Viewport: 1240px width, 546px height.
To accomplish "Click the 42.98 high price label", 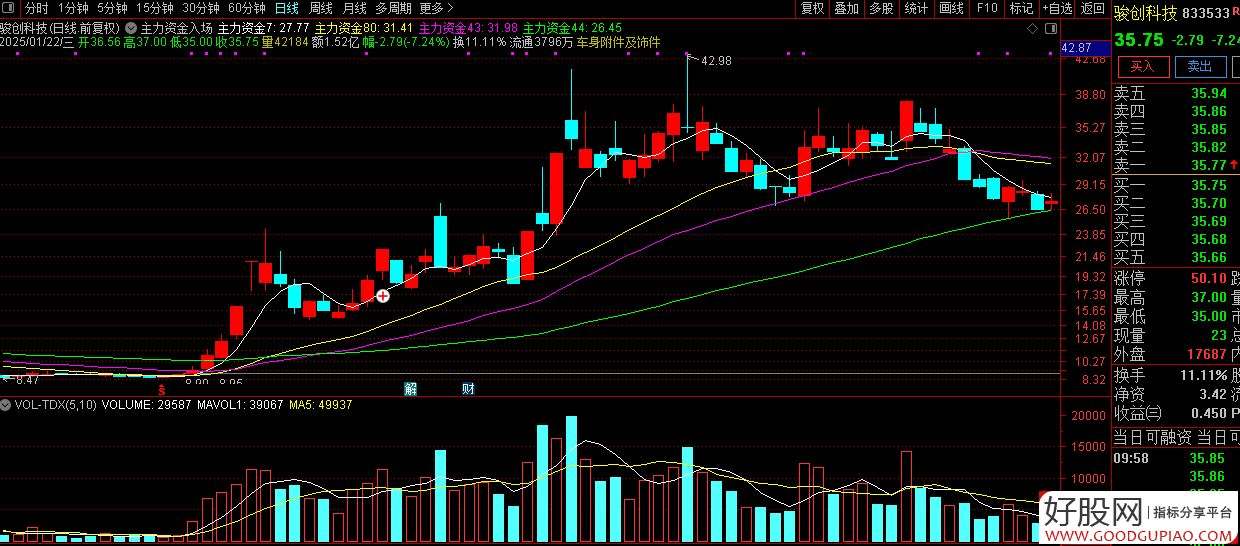I will pos(716,61).
